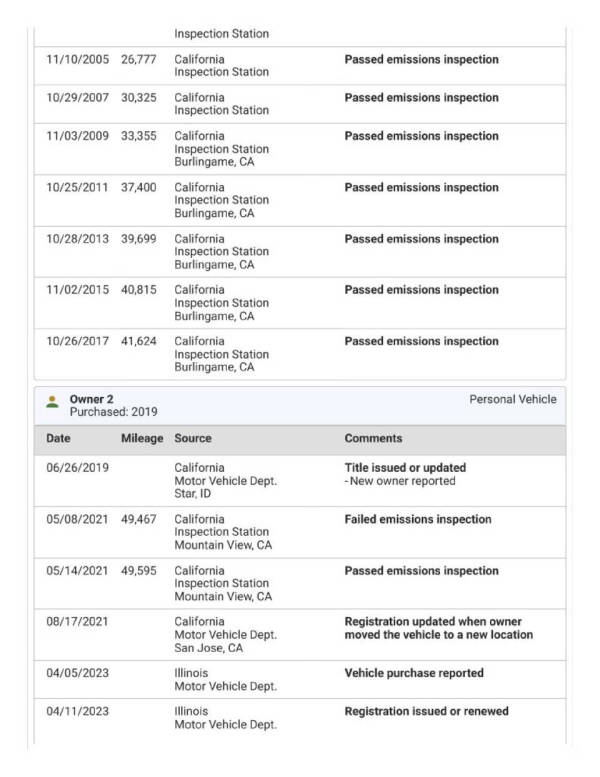600x777 pixels.
Task: Sort by the Date column header
Action: [x=58, y=438]
